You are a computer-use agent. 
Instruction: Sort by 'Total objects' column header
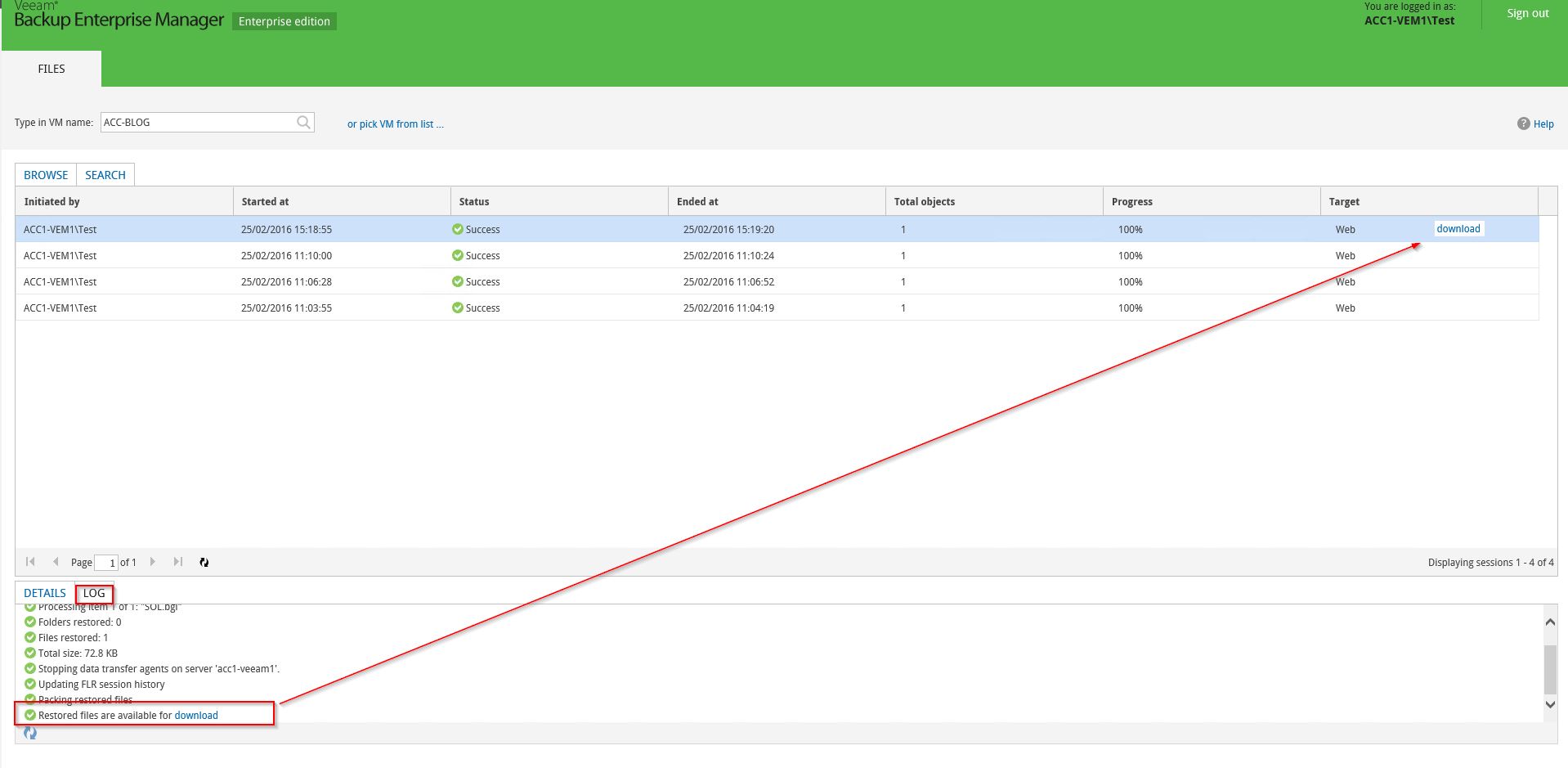coord(994,201)
